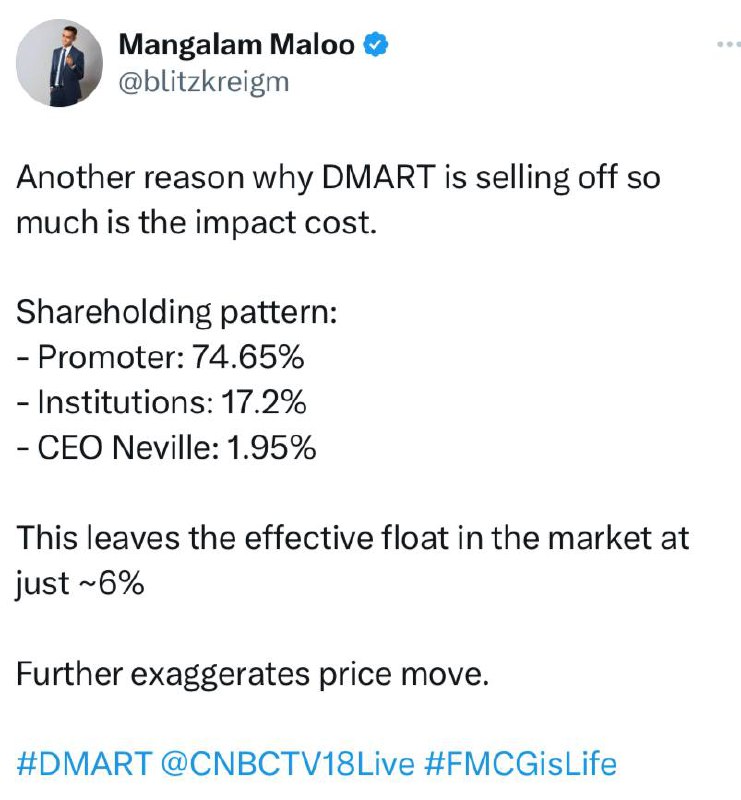The image size is (741, 800).
Task: Click 'Further exaggerates price move.' sentence
Action: [253, 674]
